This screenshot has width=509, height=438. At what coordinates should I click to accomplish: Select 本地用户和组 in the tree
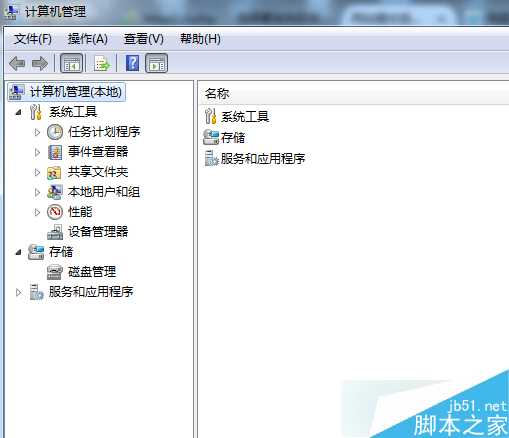[x=104, y=192]
